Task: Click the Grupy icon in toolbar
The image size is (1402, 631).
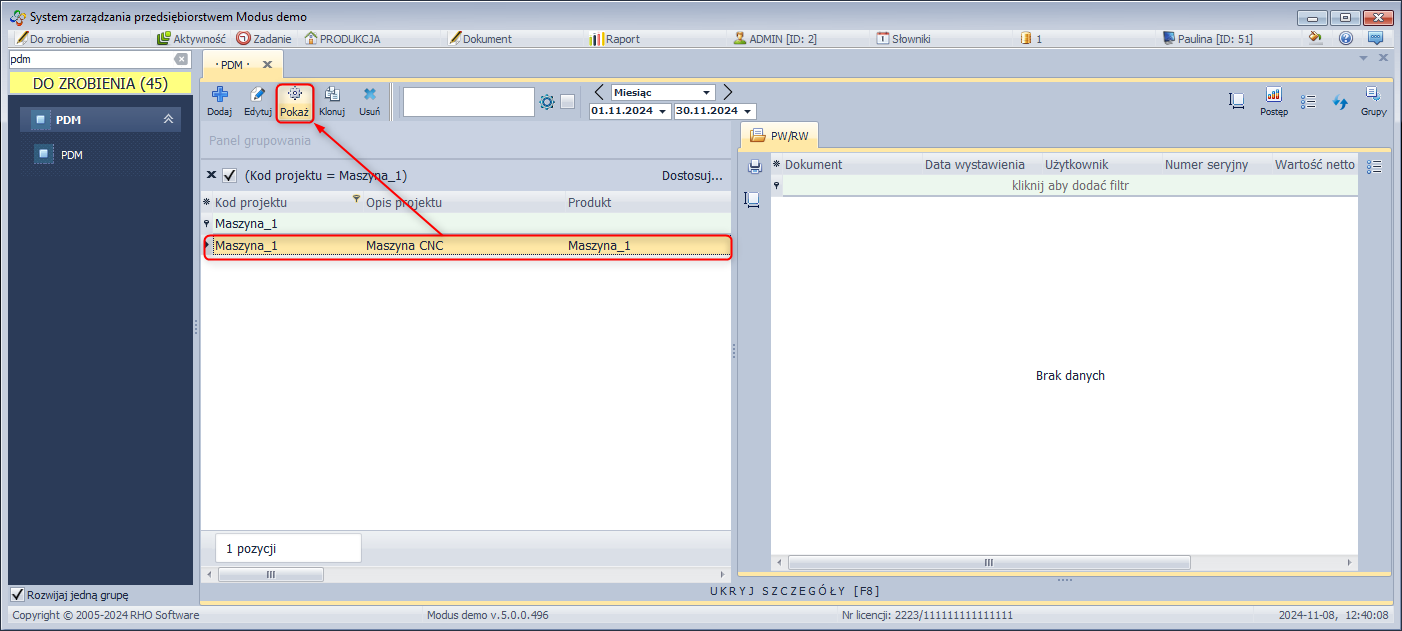Action: 1373,96
